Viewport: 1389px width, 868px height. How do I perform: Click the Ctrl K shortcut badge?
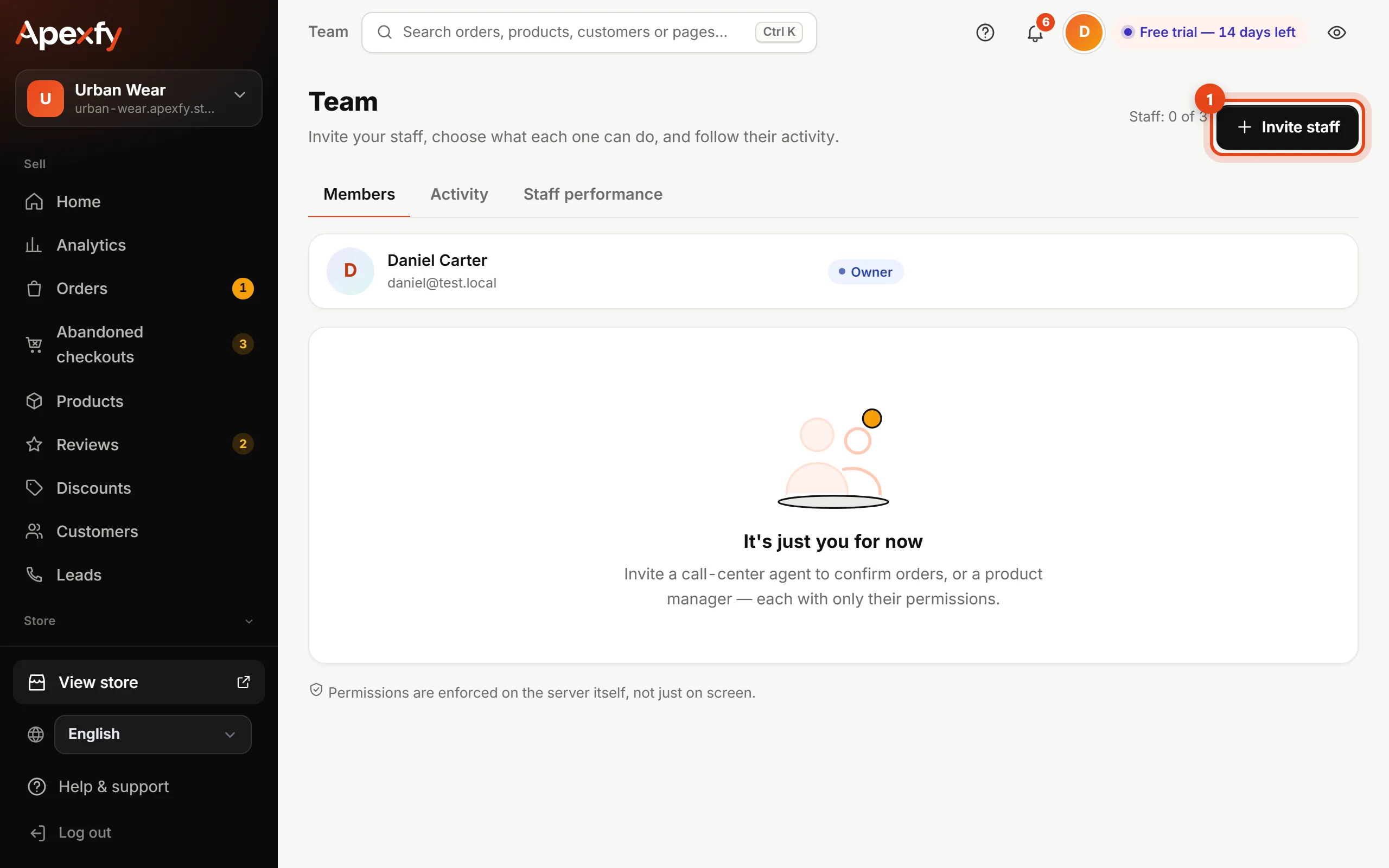coord(778,32)
